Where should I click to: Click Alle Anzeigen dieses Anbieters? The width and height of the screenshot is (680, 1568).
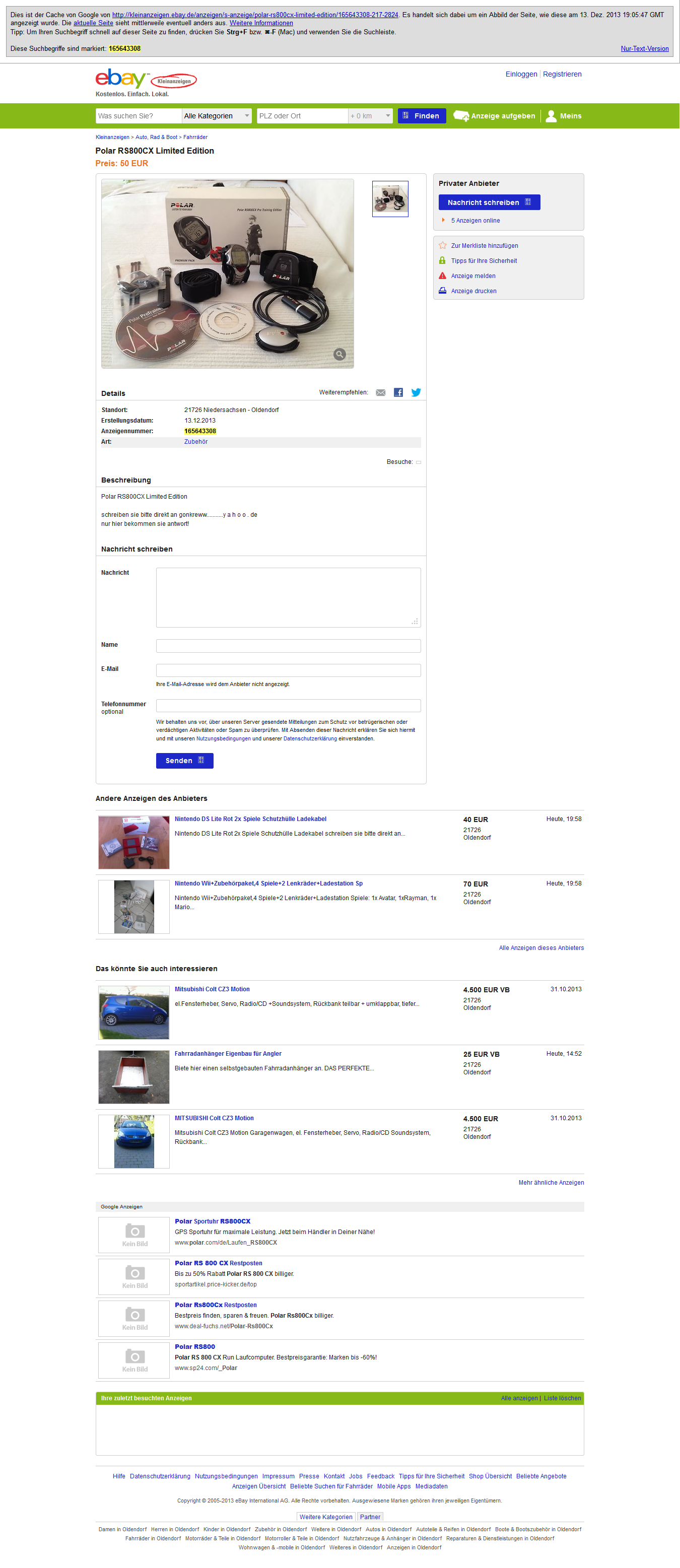coord(541,948)
